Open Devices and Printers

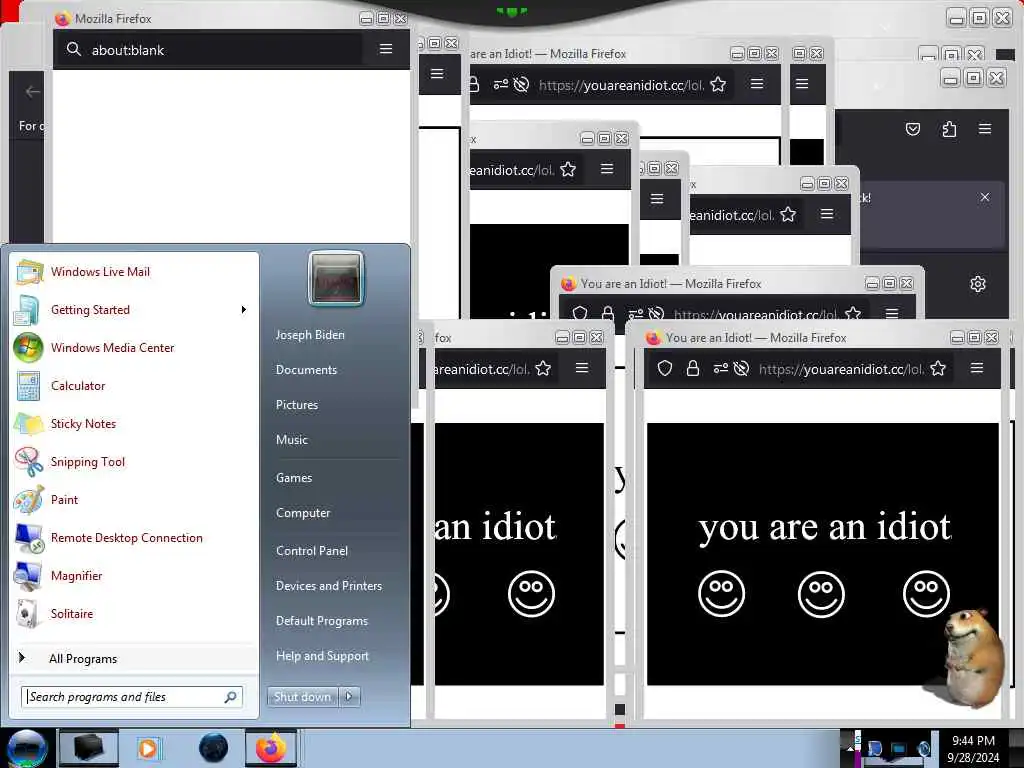[328, 586]
